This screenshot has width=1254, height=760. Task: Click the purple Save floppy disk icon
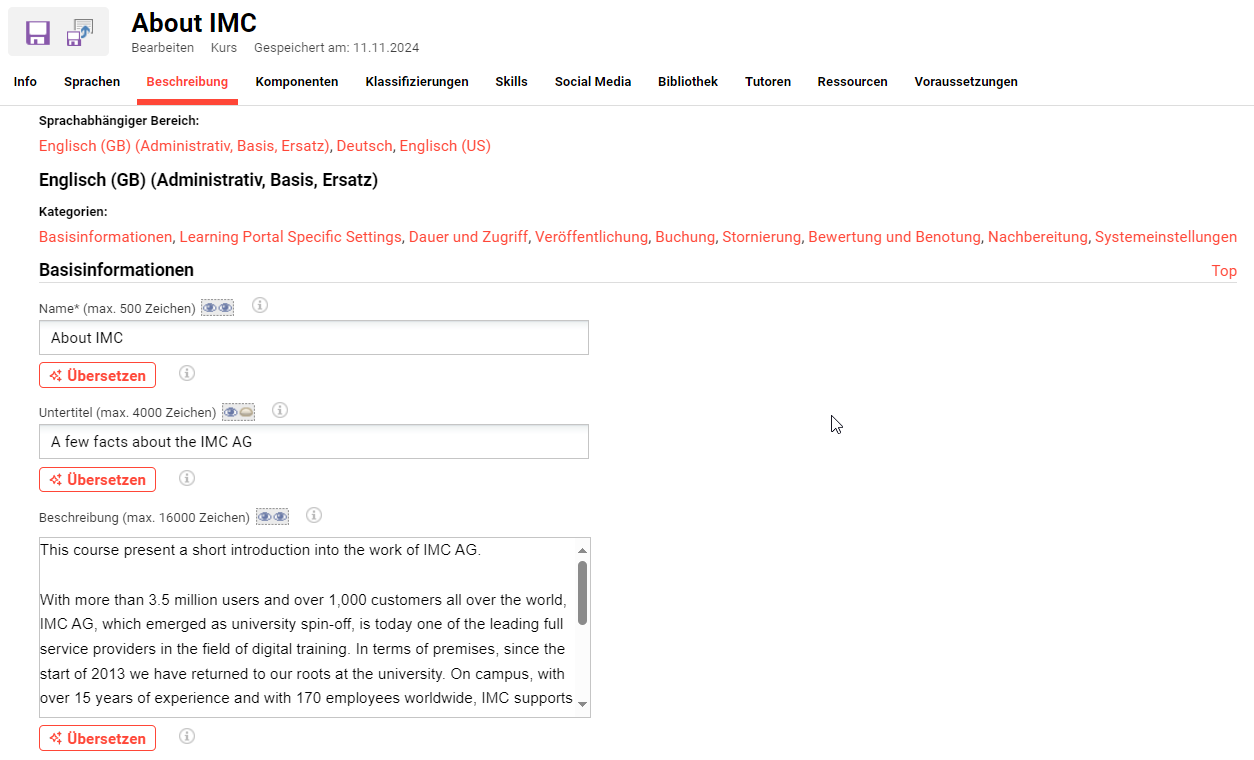tap(38, 33)
